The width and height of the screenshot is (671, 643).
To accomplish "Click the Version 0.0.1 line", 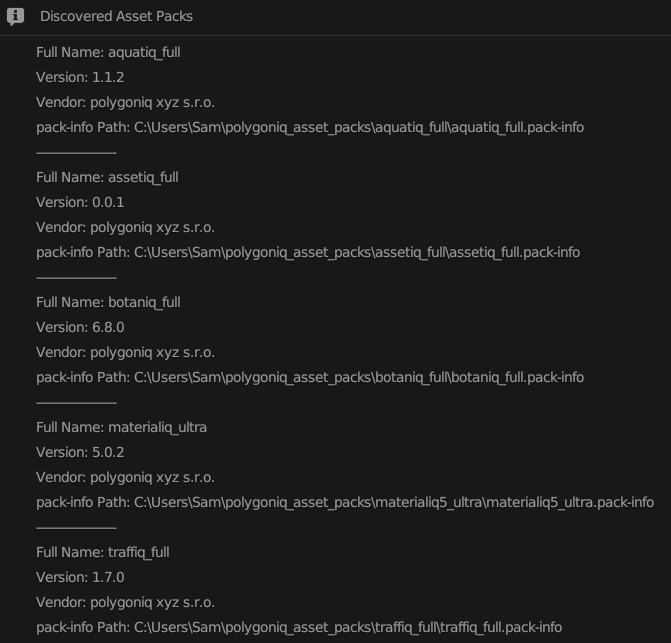I will click(x=80, y=202).
